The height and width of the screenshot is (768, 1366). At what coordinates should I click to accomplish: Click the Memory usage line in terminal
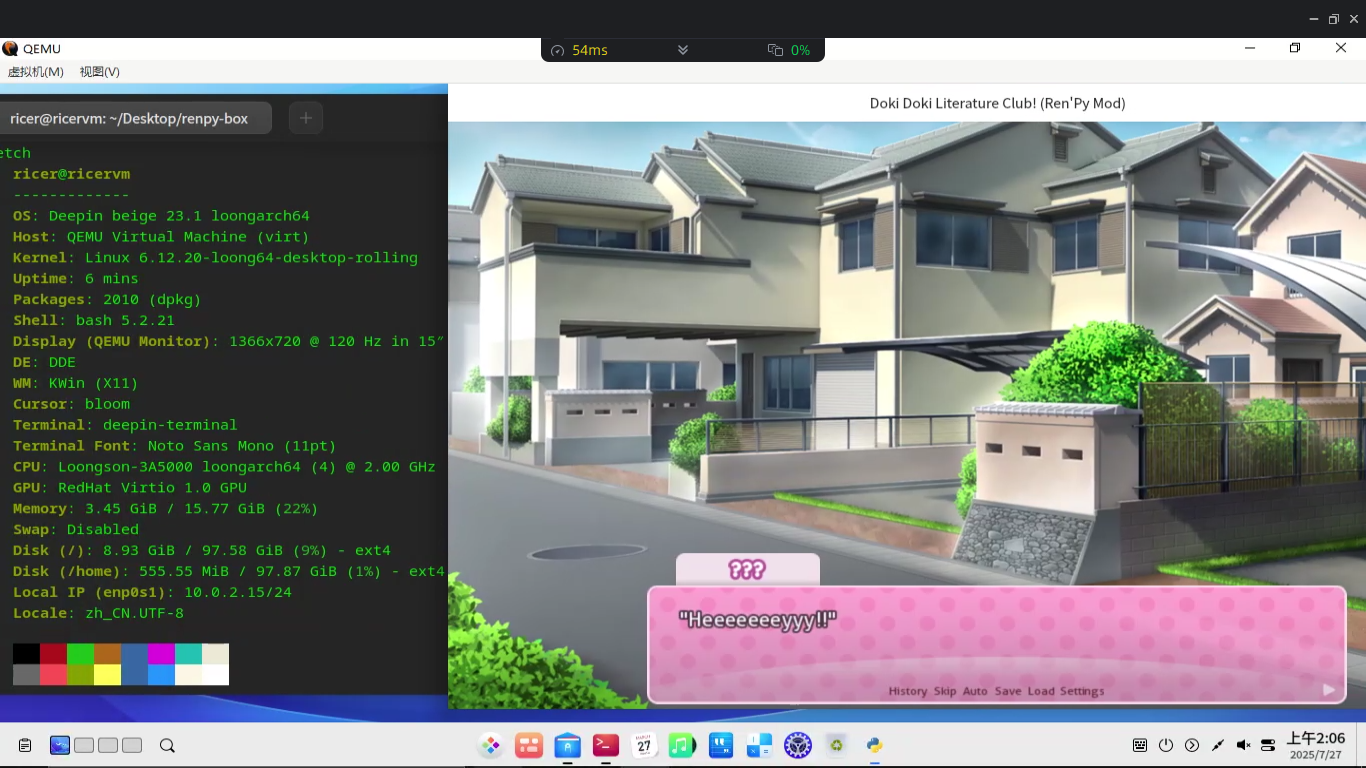point(165,509)
